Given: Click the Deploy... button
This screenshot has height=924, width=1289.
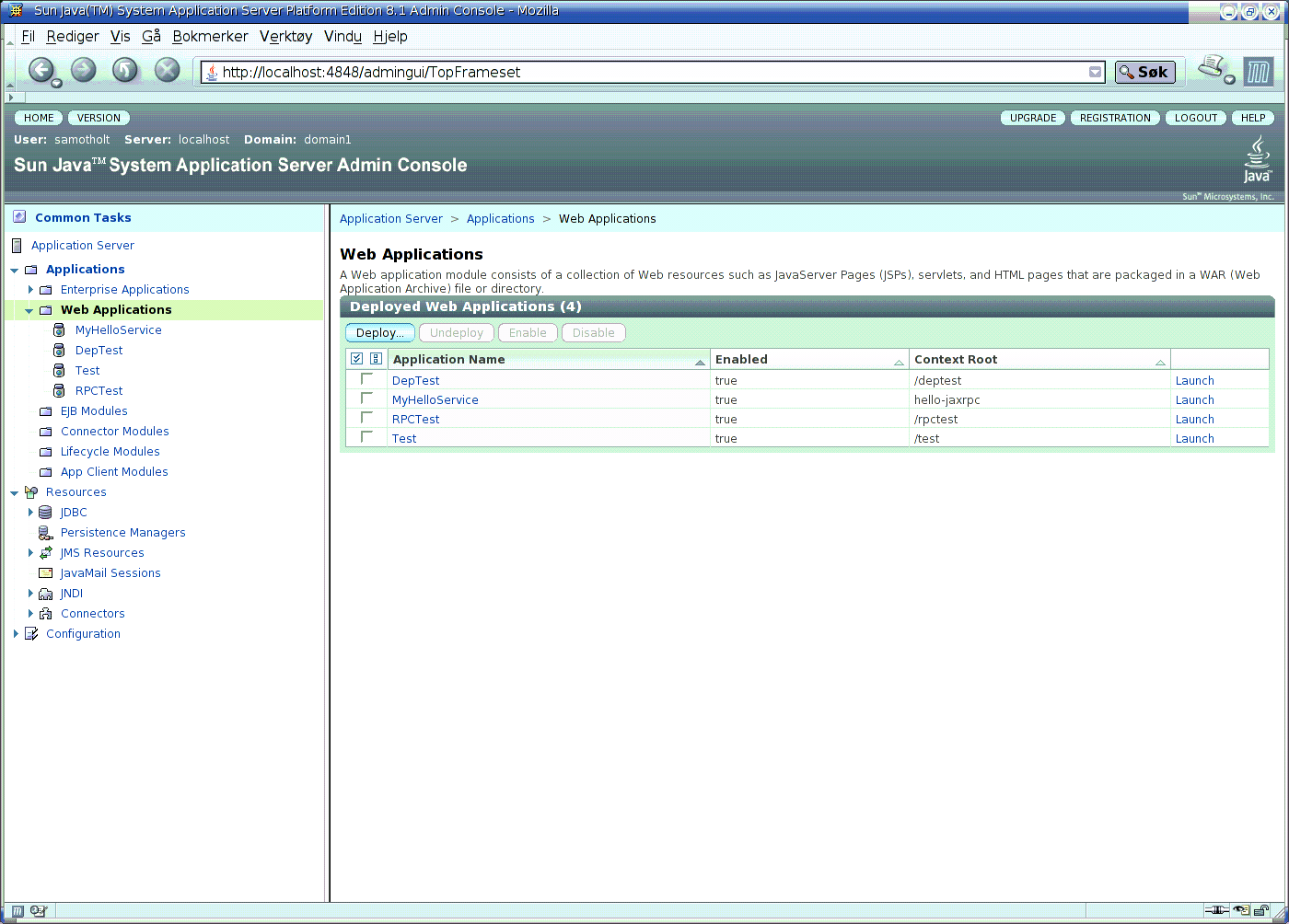Looking at the screenshot, I should [380, 333].
